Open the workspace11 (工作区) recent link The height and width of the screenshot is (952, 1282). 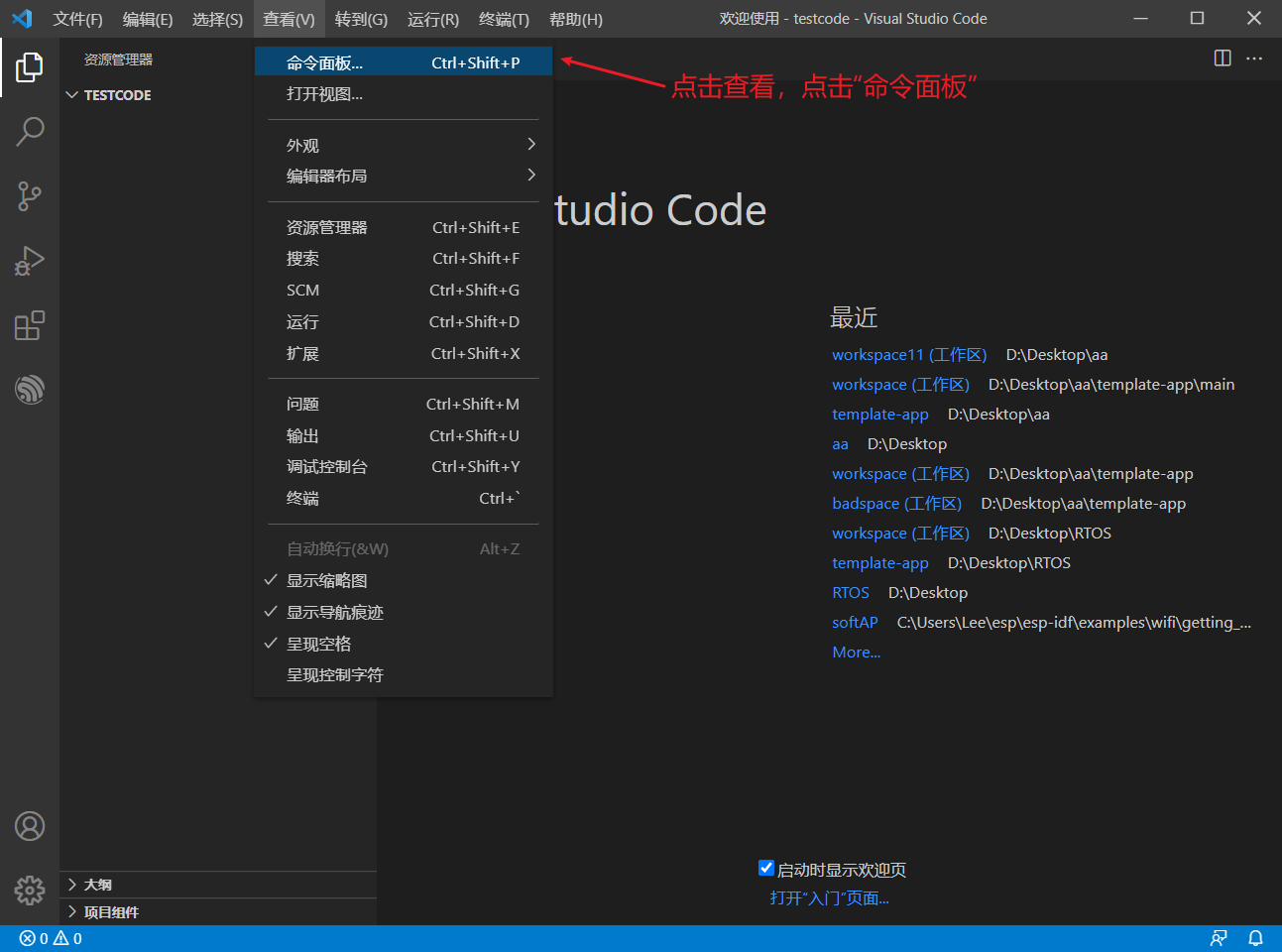point(908,354)
